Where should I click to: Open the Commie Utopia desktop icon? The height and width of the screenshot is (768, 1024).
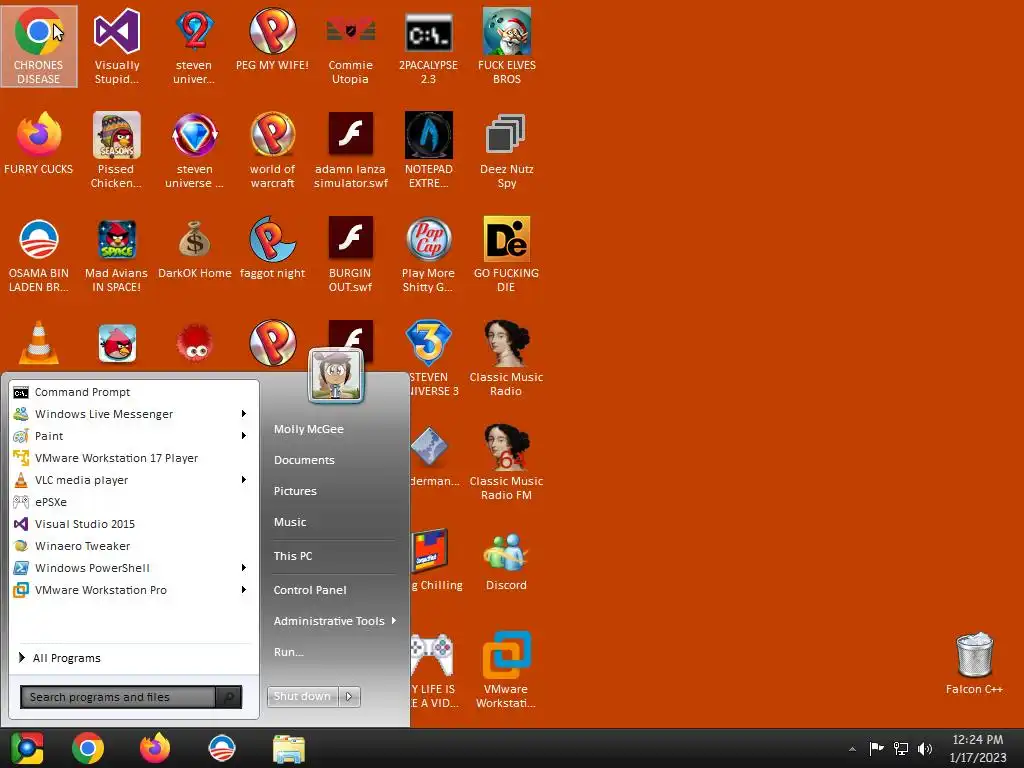coord(350,46)
